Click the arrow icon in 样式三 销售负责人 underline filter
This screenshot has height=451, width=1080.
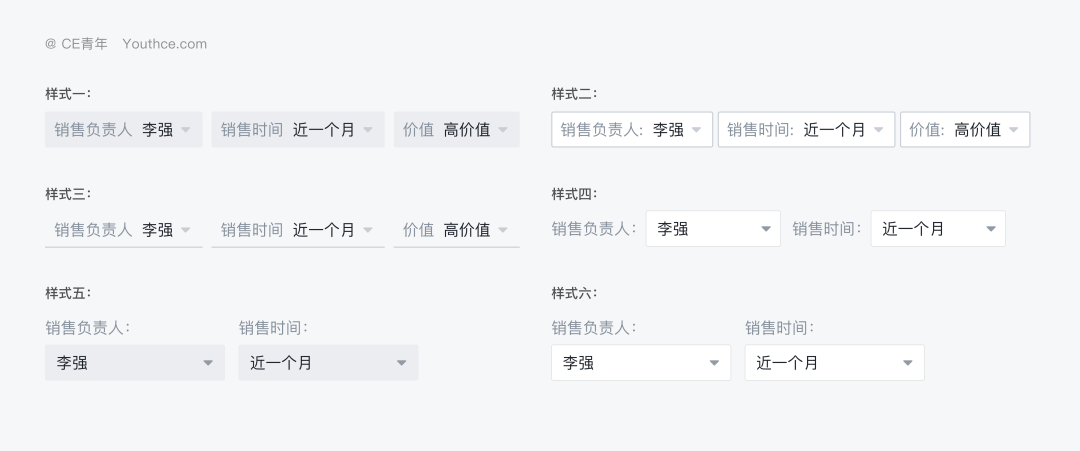pos(186,230)
